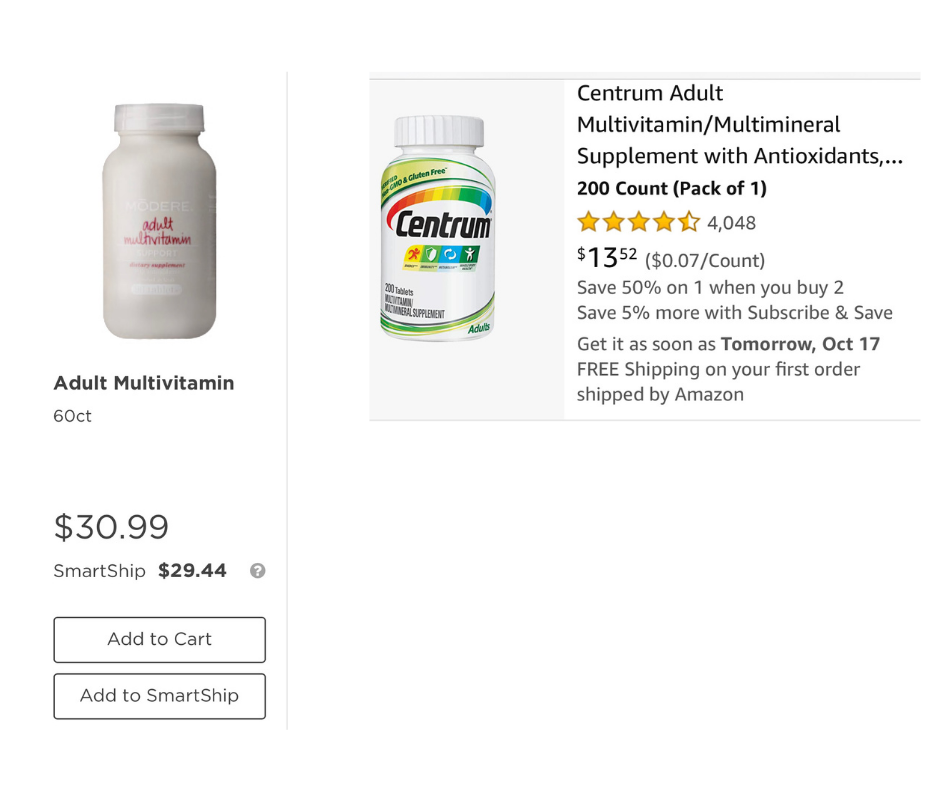
Task: Click the SmartShip label text
Action: coord(100,571)
